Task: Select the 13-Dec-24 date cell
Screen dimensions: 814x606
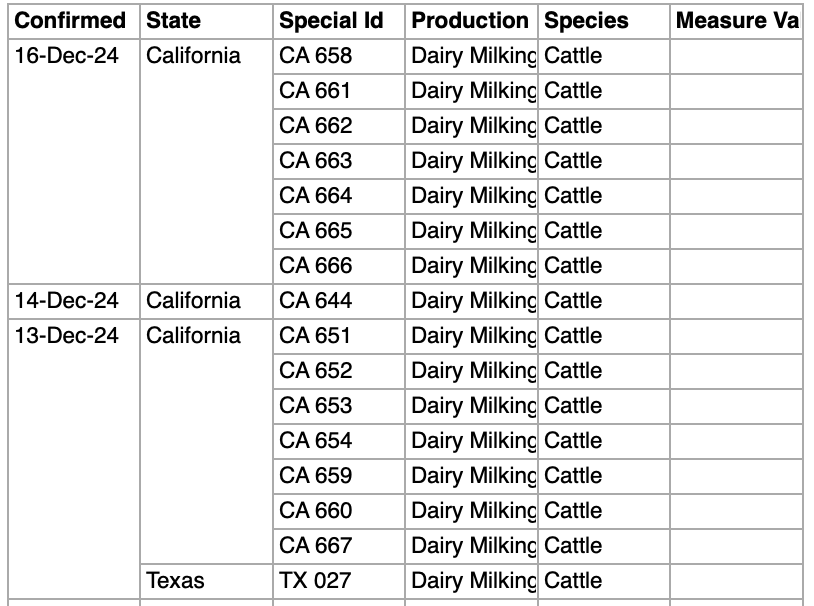Action: (66, 336)
